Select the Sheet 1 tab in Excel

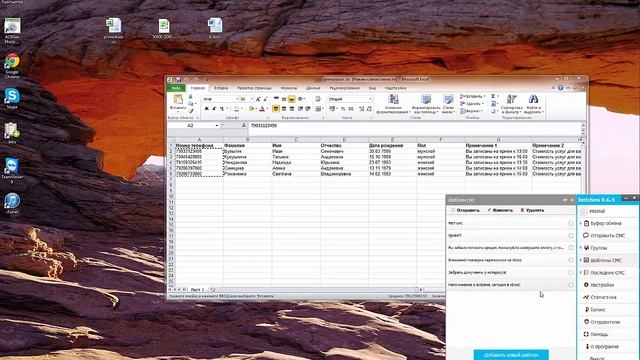197,289
